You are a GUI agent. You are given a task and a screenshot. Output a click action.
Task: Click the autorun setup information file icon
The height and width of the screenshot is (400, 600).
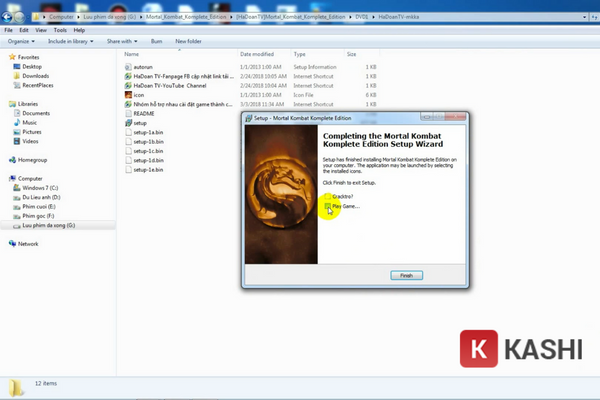click(x=127, y=67)
